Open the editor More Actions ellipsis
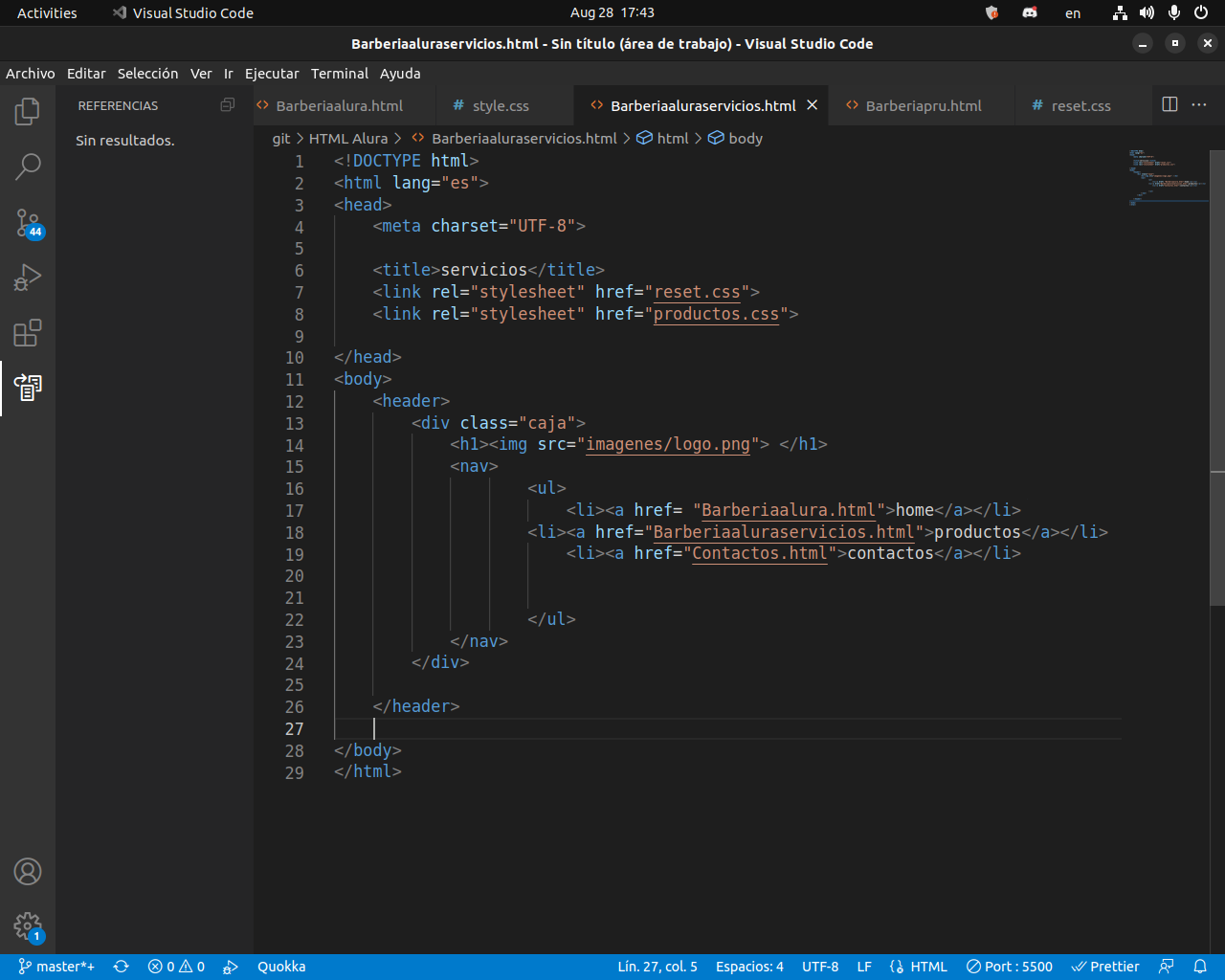The image size is (1225, 980). [1199, 104]
